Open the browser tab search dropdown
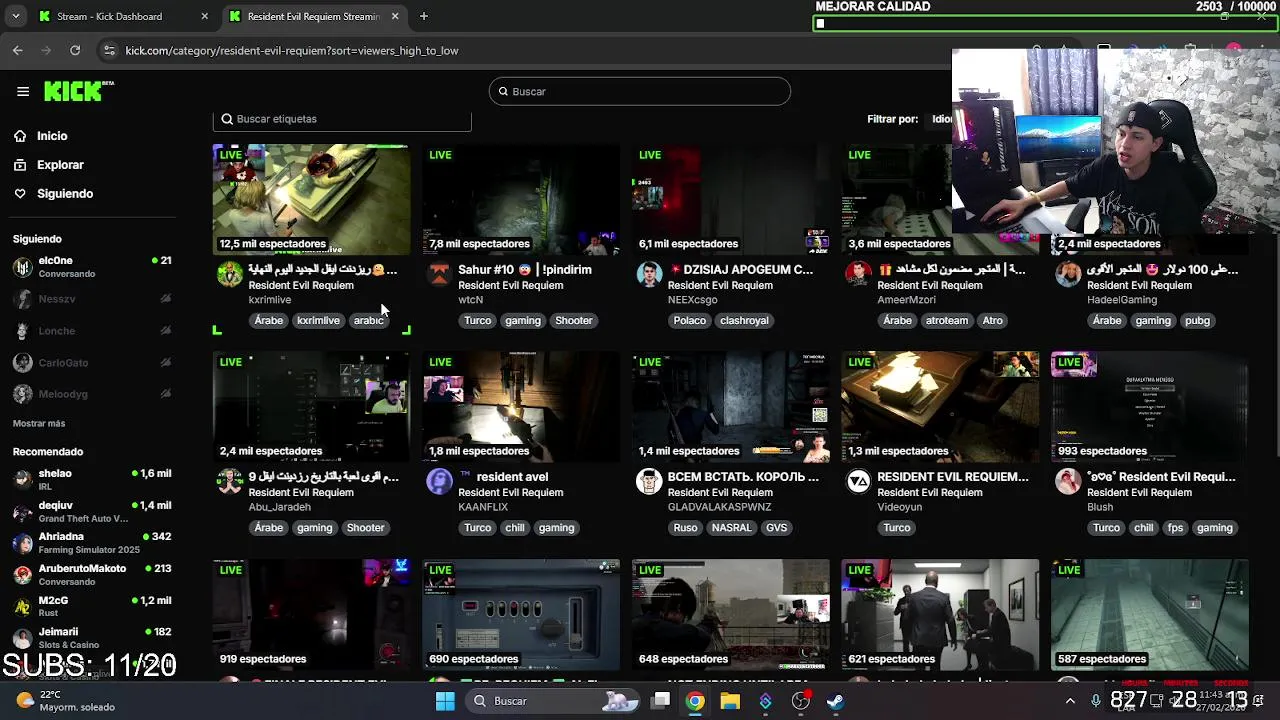The width and height of the screenshot is (1280, 720). click(x=15, y=16)
